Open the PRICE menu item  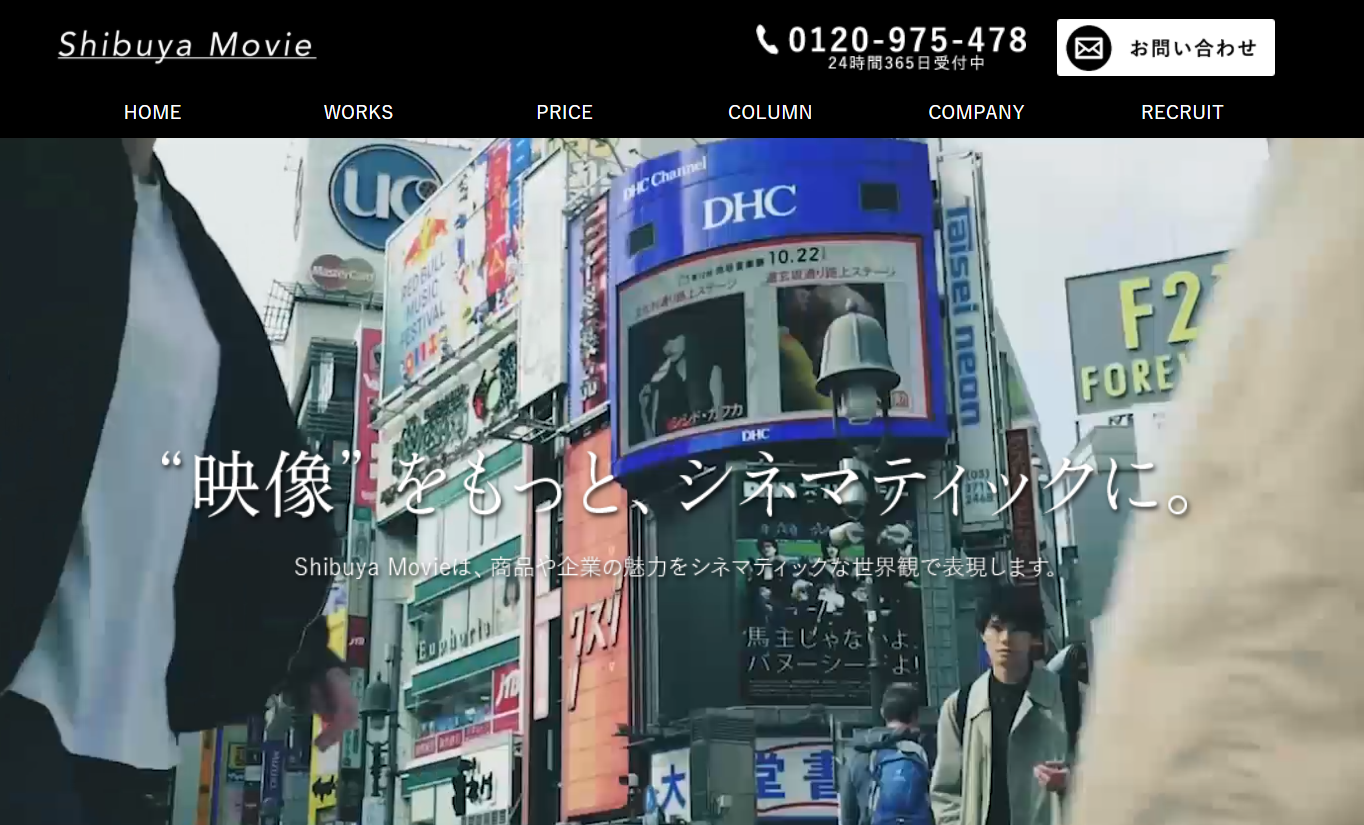point(564,112)
